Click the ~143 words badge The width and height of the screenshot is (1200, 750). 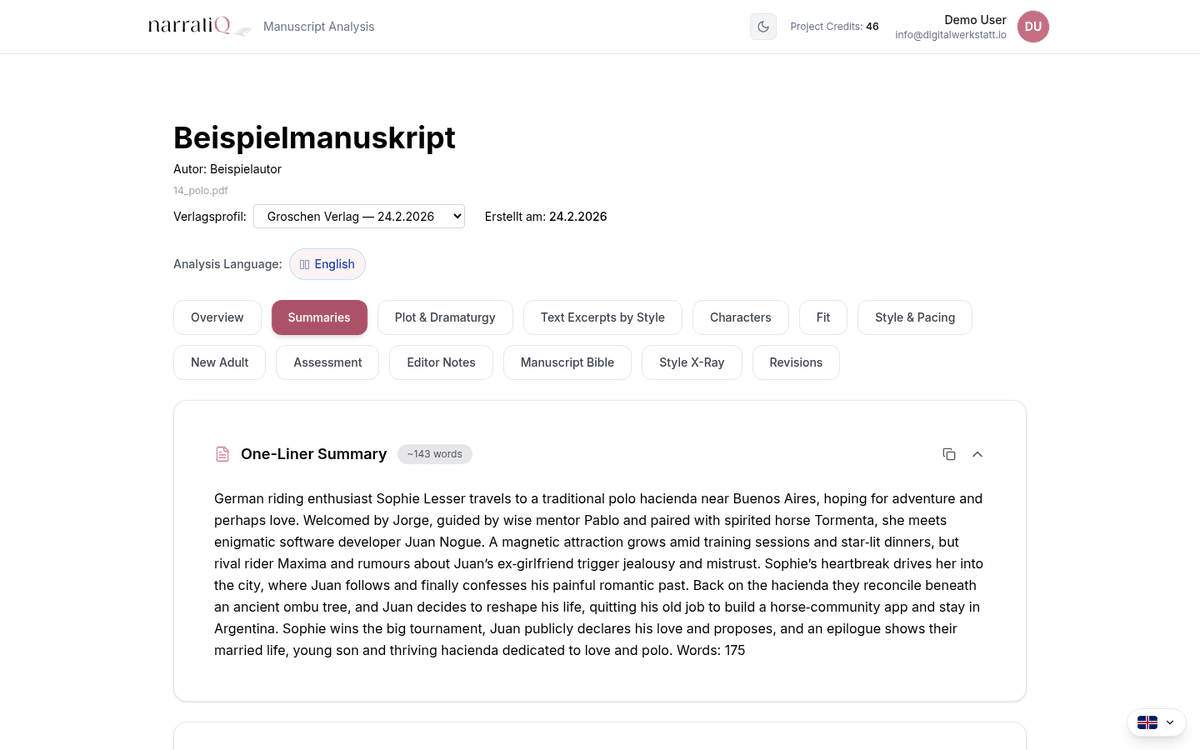(435, 454)
